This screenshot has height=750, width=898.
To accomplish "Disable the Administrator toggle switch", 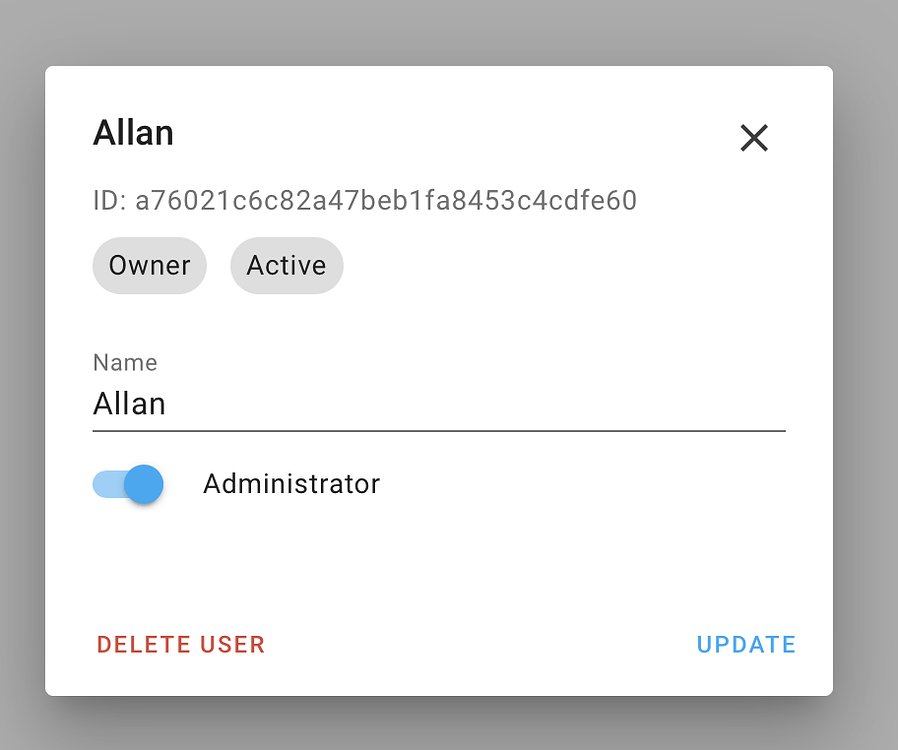I will point(128,485).
